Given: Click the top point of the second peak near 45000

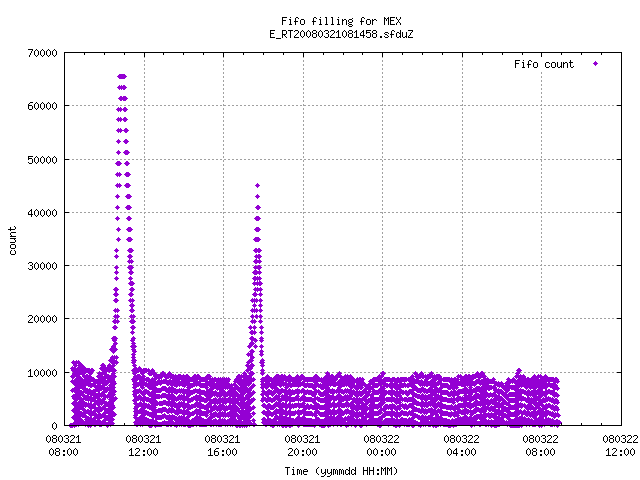Looking at the screenshot, I should pos(258,186).
